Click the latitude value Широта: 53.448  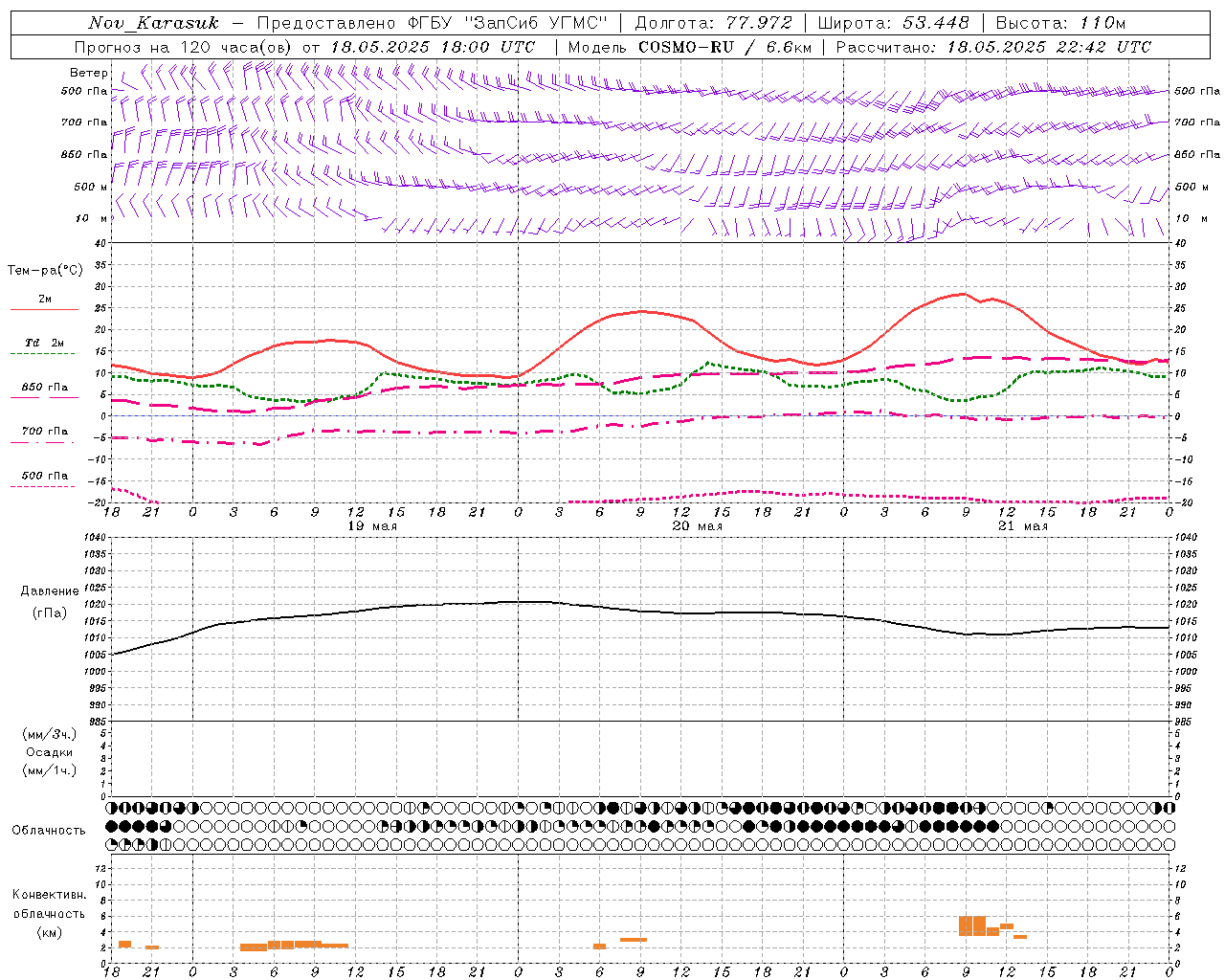coord(893,23)
